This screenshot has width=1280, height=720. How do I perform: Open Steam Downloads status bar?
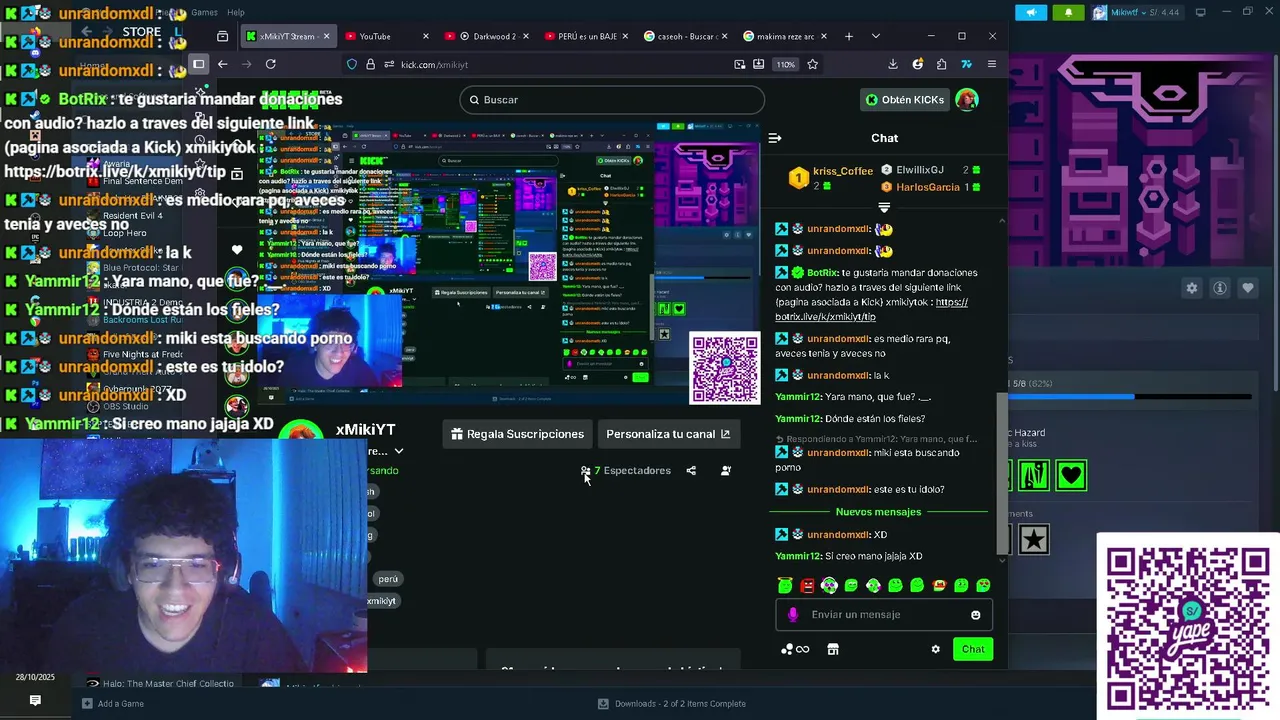[x=672, y=704]
